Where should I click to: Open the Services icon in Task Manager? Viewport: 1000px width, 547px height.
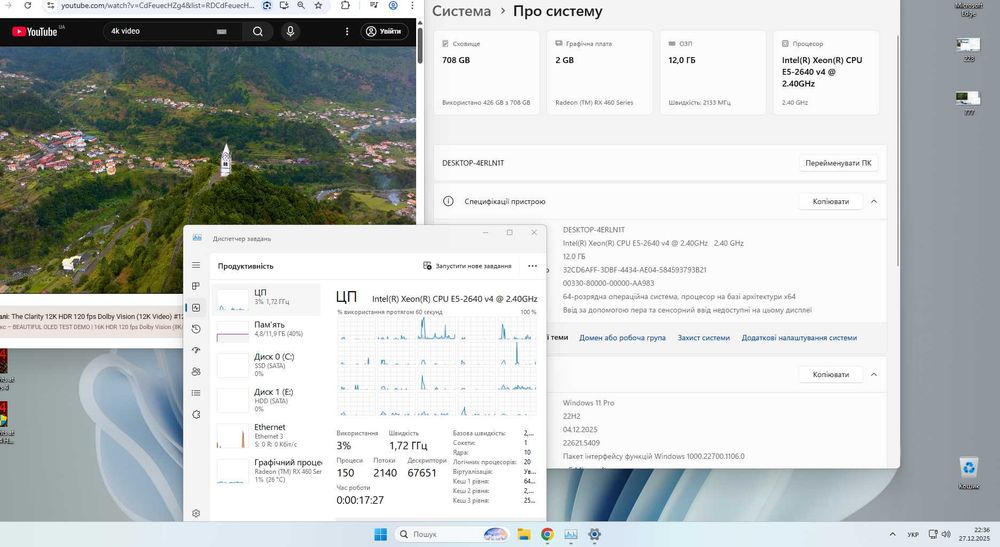[x=196, y=414]
